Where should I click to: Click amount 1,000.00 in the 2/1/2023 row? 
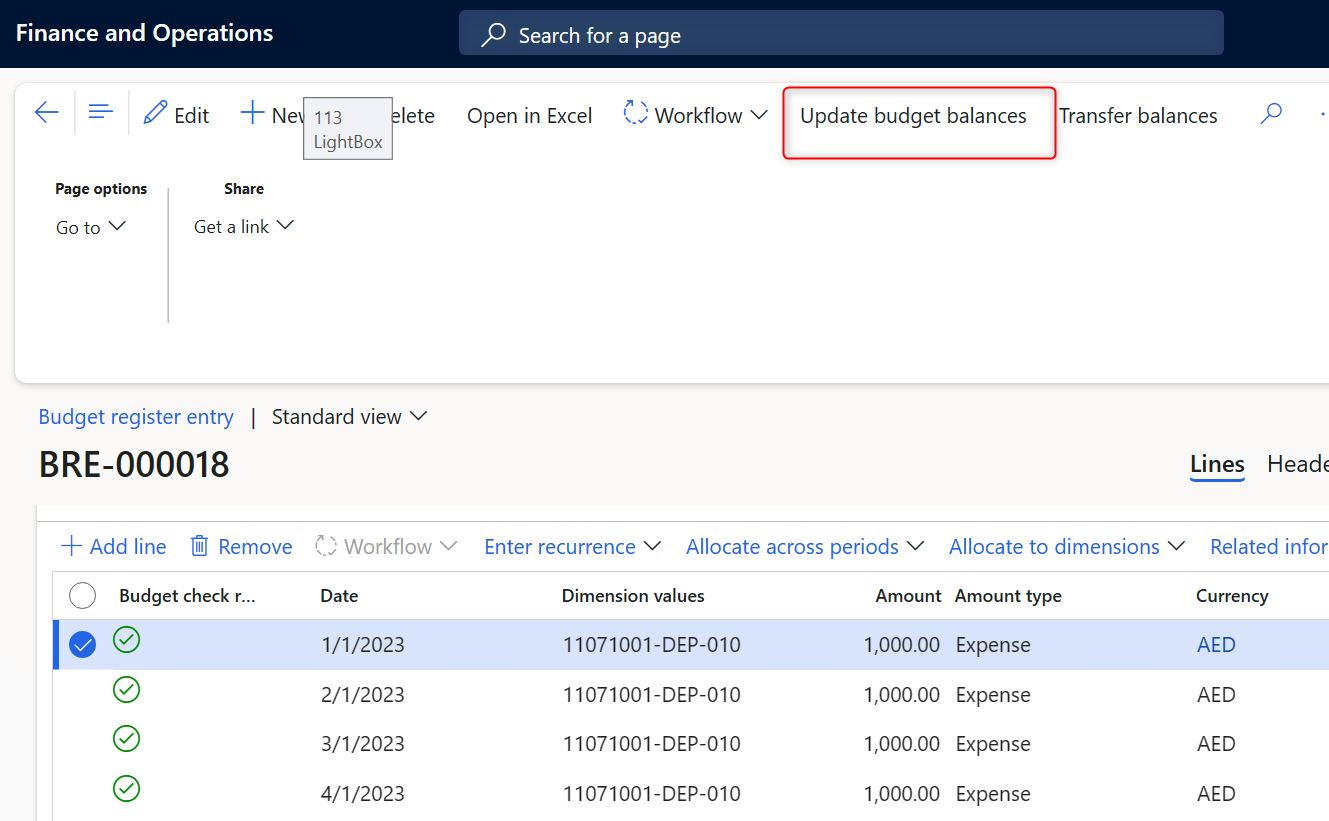coord(902,695)
